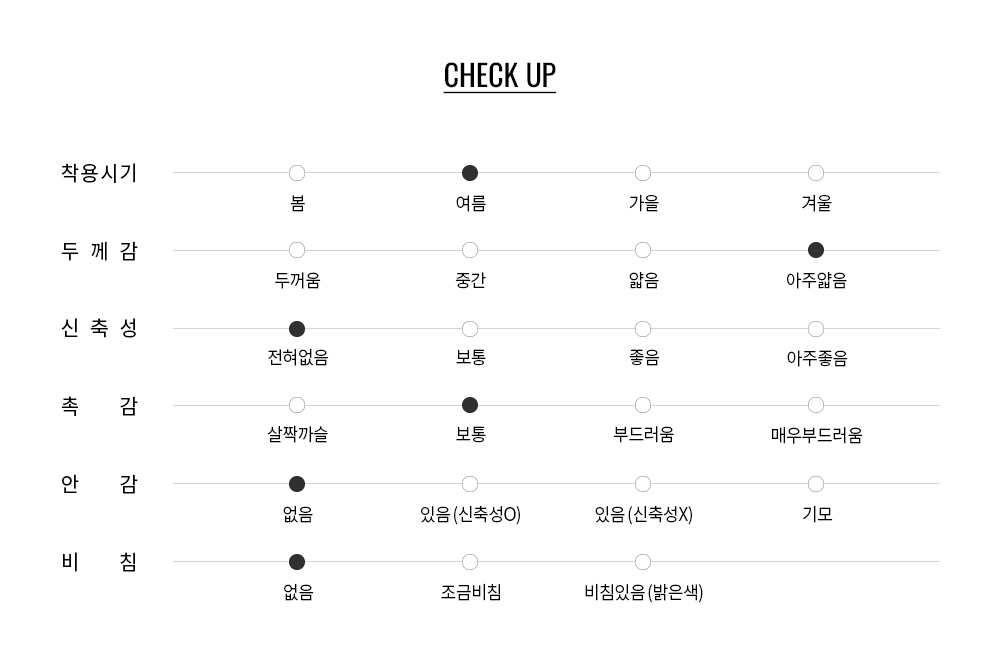Pick 부드러움 texture circle
This screenshot has width=1000, height=661.
click(643, 405)
